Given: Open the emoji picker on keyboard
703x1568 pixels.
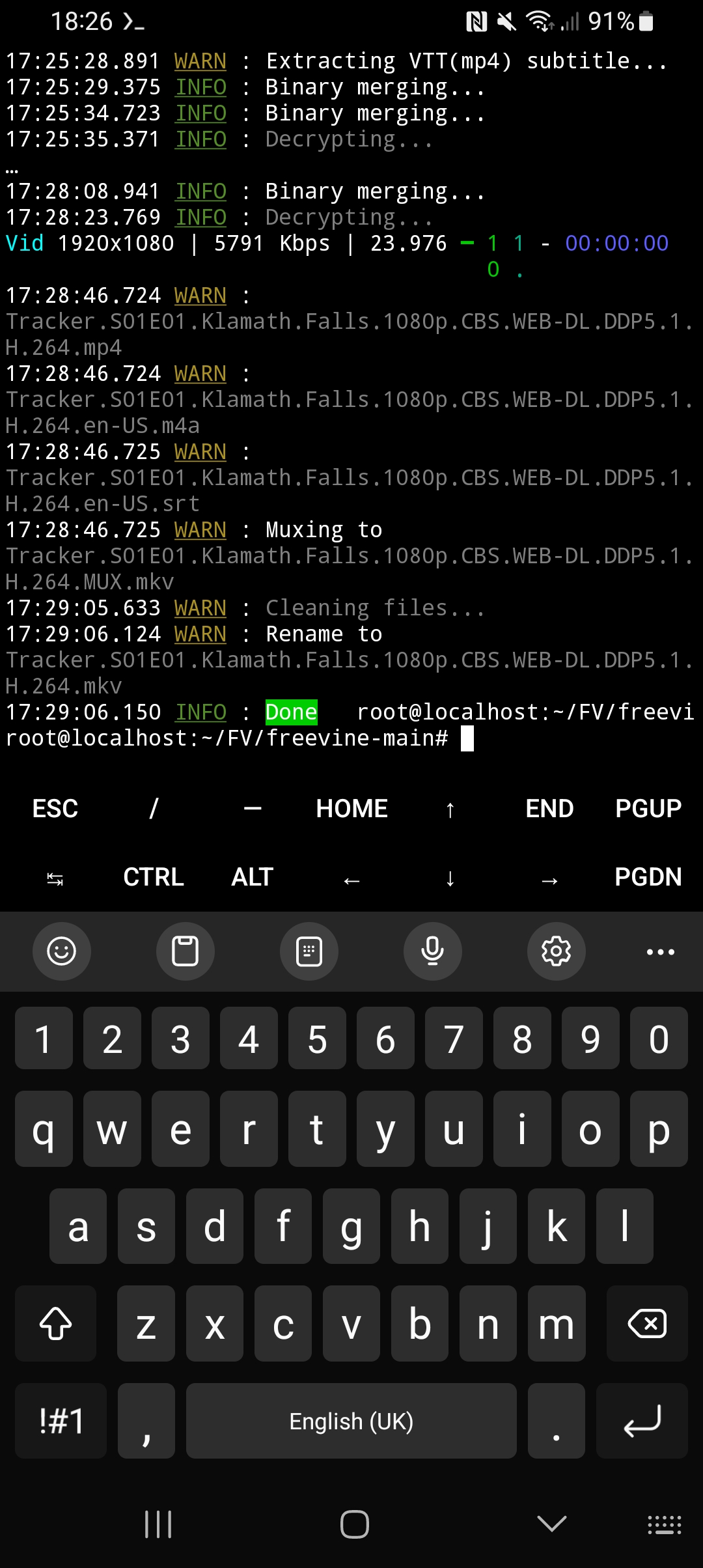Looking at the screenshot, I should (x=62, y=951).
